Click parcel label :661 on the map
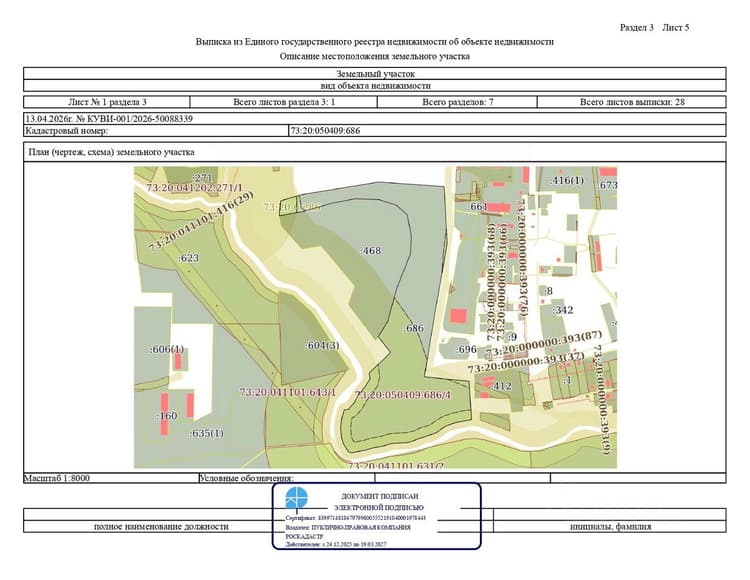 pyautogui.click(x=477, y=207)
